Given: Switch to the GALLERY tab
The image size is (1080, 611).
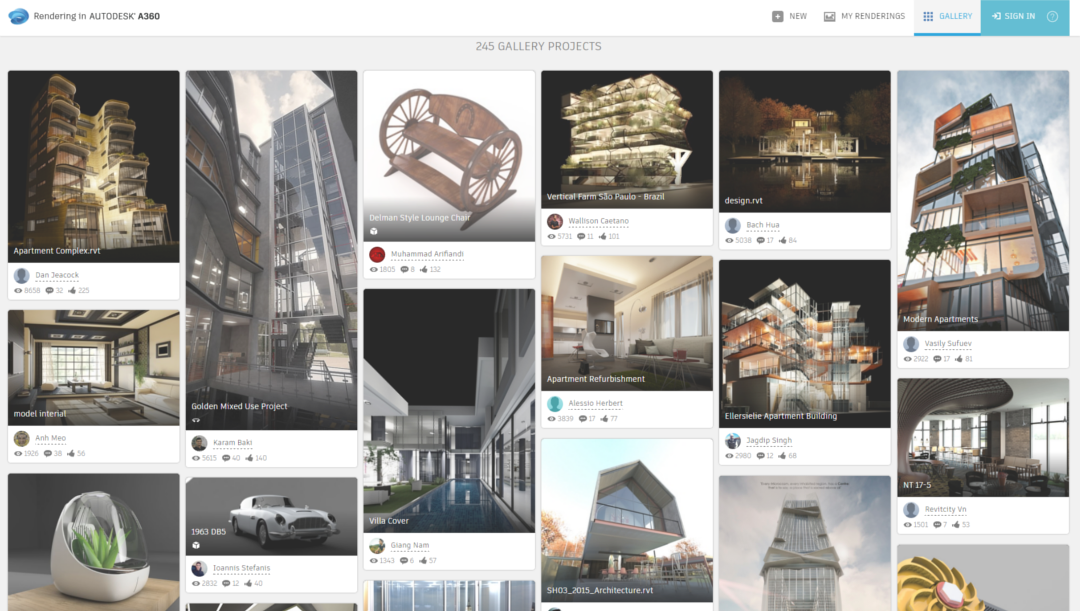Looking at the screenshot, I should coord(947,16).
